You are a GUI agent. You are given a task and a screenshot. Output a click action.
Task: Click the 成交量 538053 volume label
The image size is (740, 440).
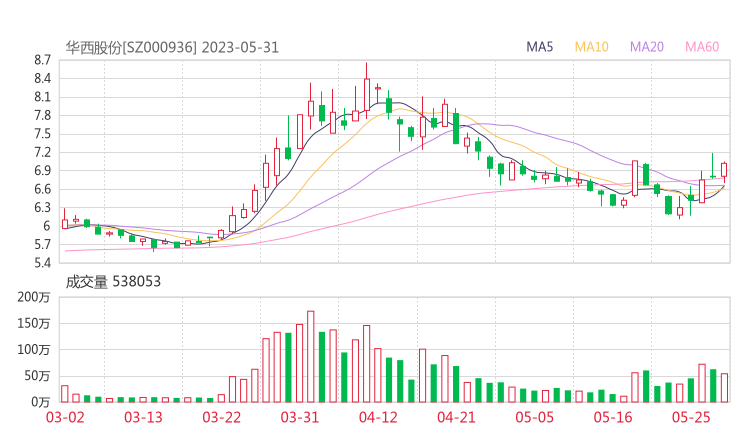pyautogui.click(x=113, y=282)
